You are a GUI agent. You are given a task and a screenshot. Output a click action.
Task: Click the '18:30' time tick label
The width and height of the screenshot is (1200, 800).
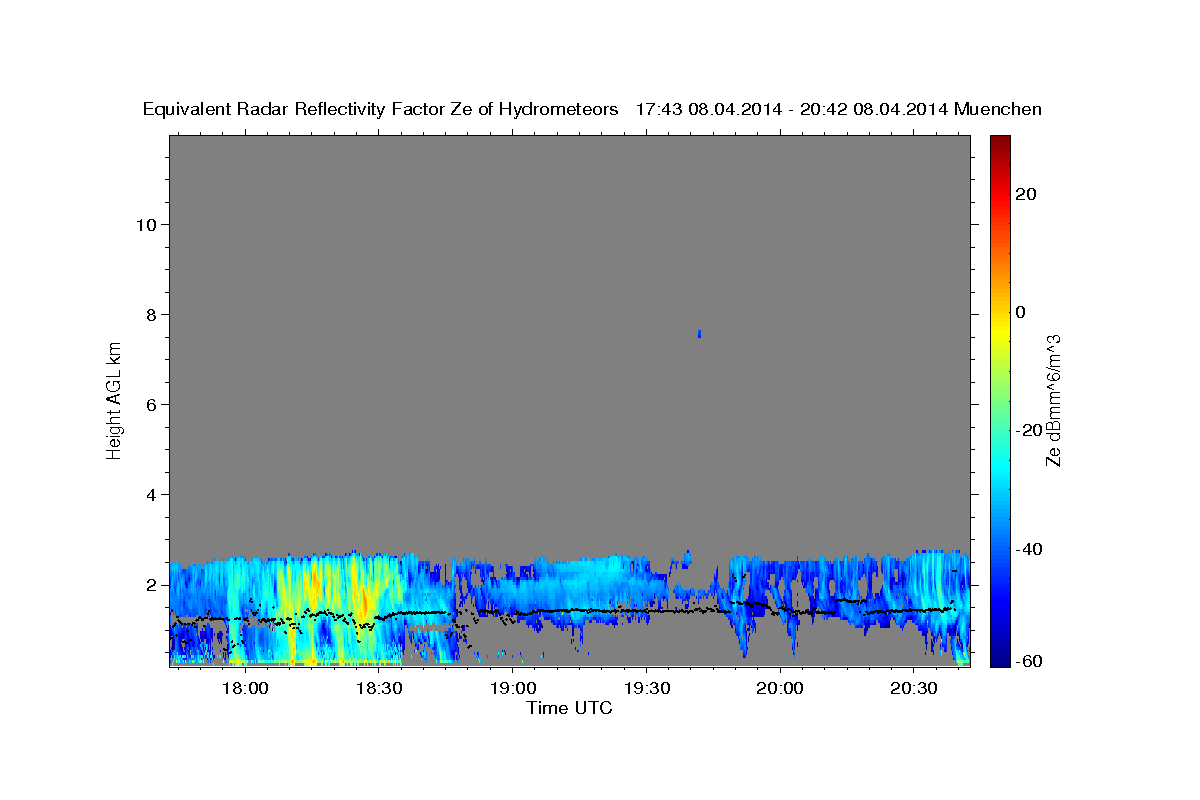click(x=379, y=690)
